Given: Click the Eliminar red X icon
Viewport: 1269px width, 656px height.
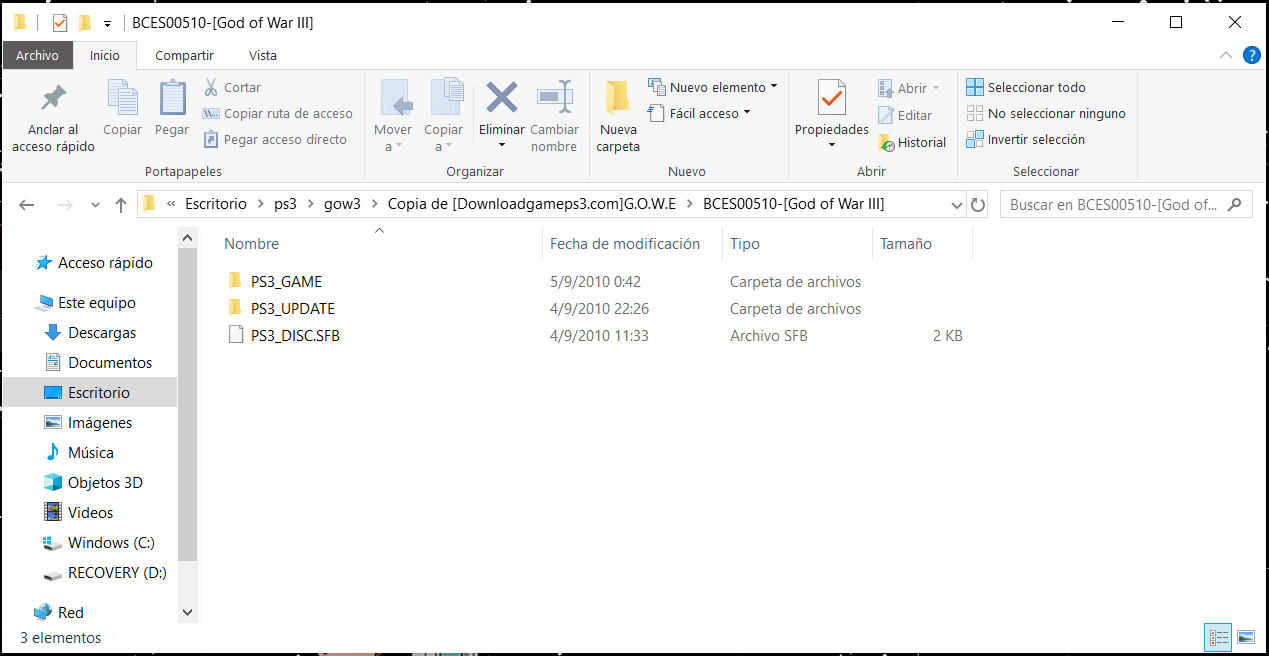Looking at the screenshot, I should tap(501, 97).
